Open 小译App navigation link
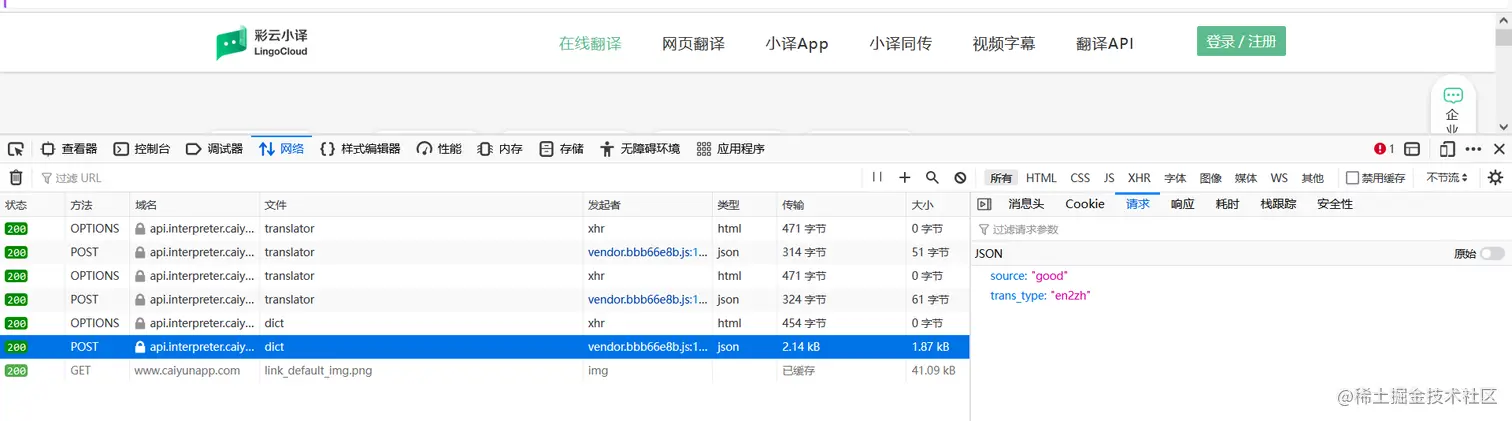The width and height of the screenshot is (1512, 421). (x=797, y=43)
